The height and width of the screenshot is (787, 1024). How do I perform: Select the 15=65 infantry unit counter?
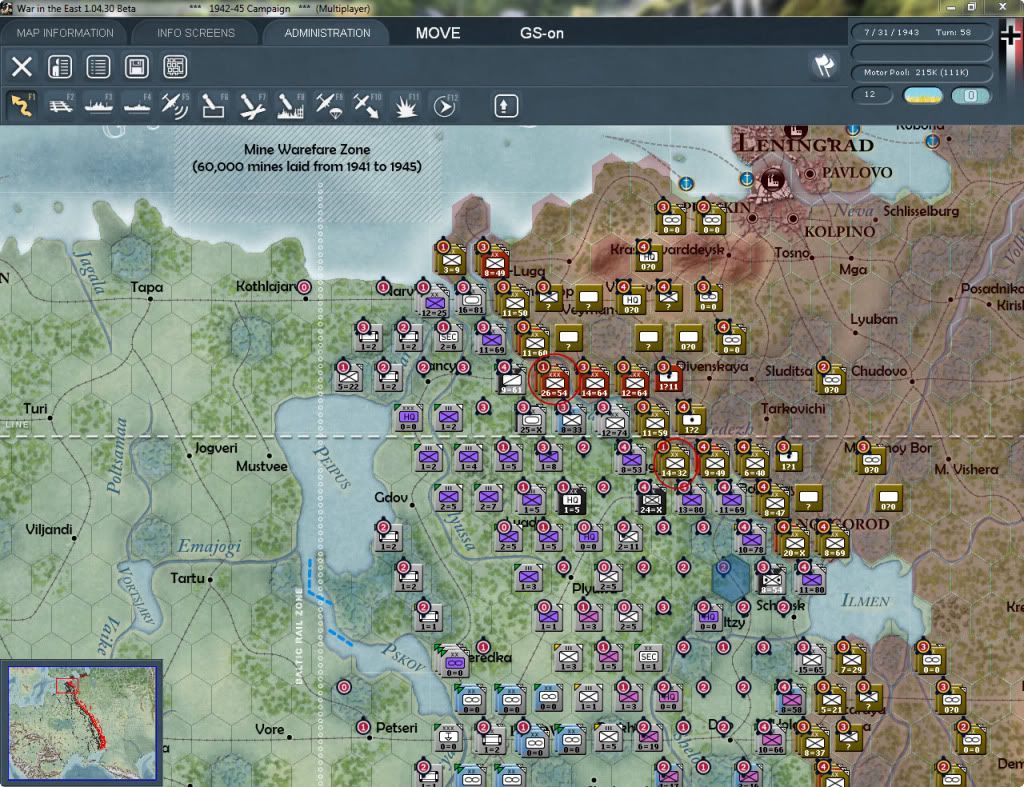pos(811,661)
